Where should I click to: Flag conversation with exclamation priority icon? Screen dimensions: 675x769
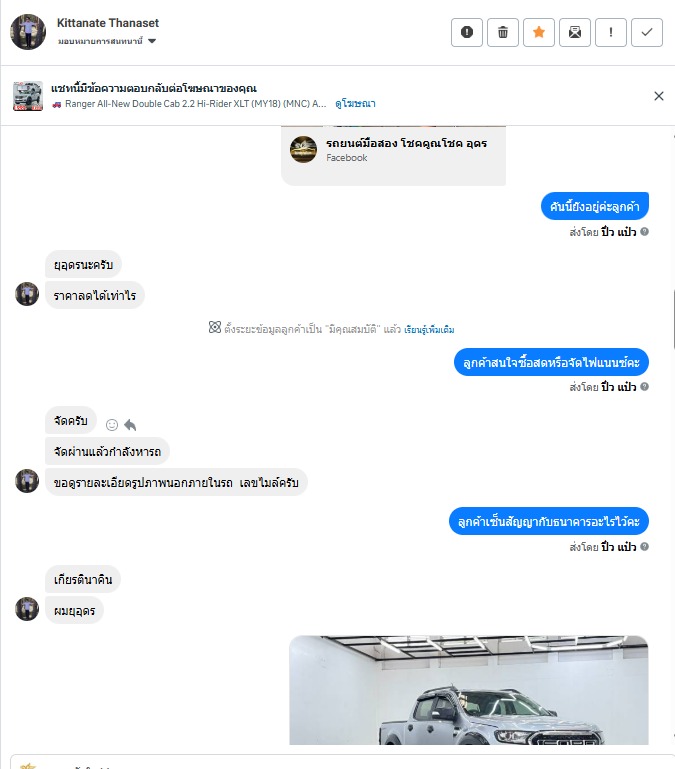[611, 32]
